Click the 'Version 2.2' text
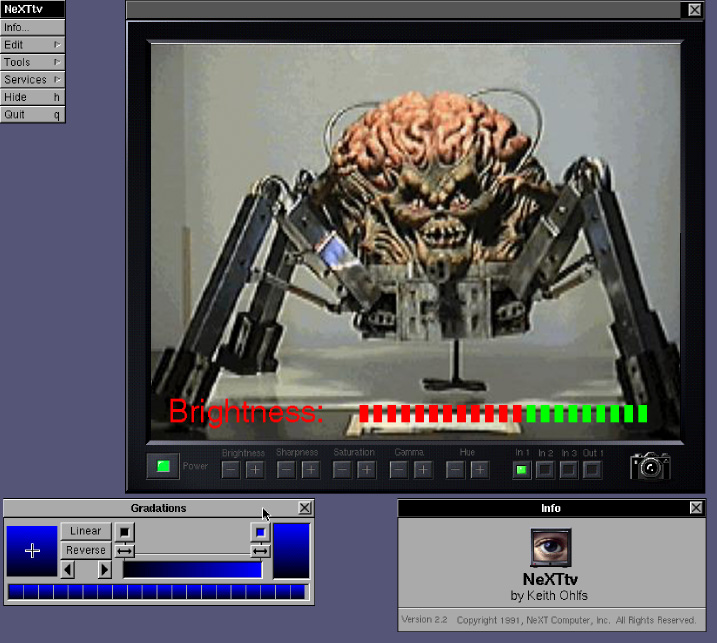This screenshot has height=643, width=717. [424, 620]
